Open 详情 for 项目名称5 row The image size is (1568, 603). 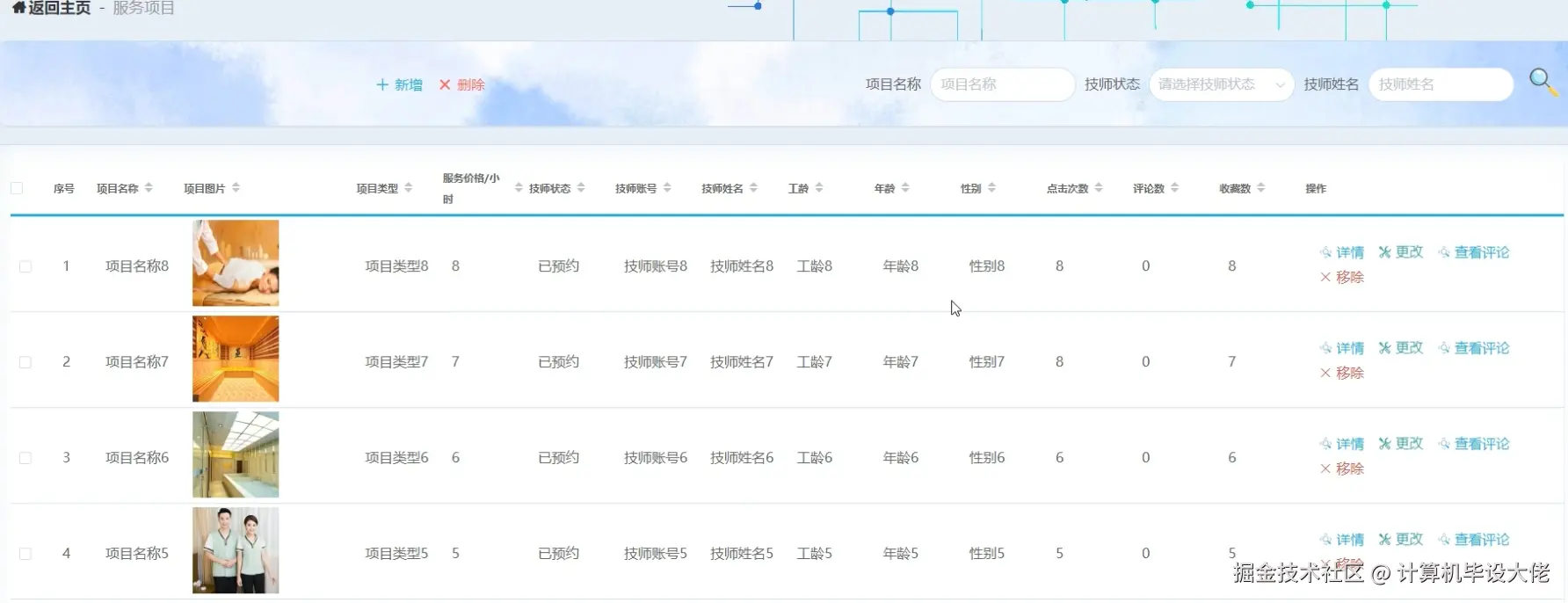pyautogui.click(x=1342, y=540)
